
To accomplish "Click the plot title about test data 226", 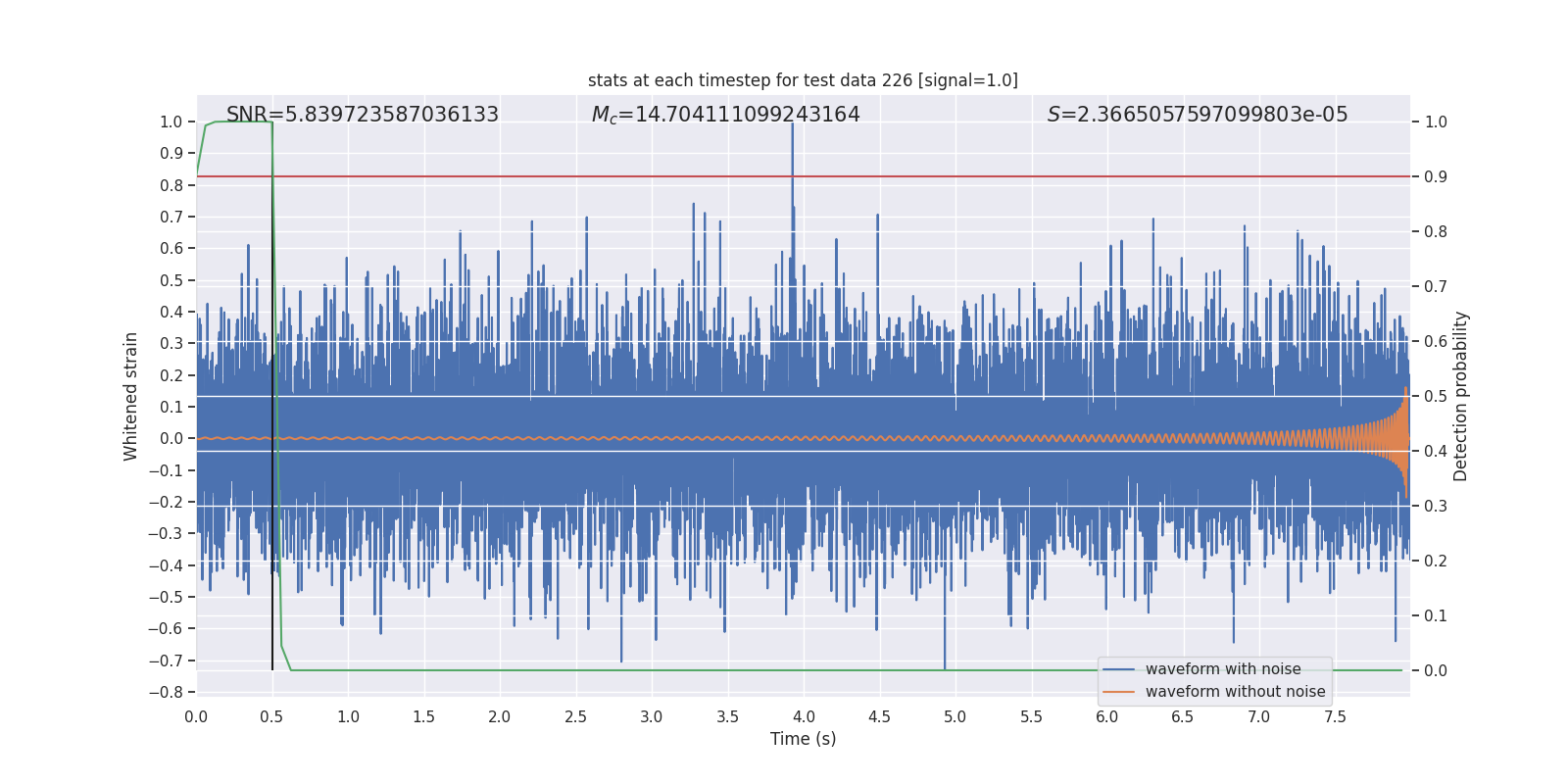I will [803, 80].
